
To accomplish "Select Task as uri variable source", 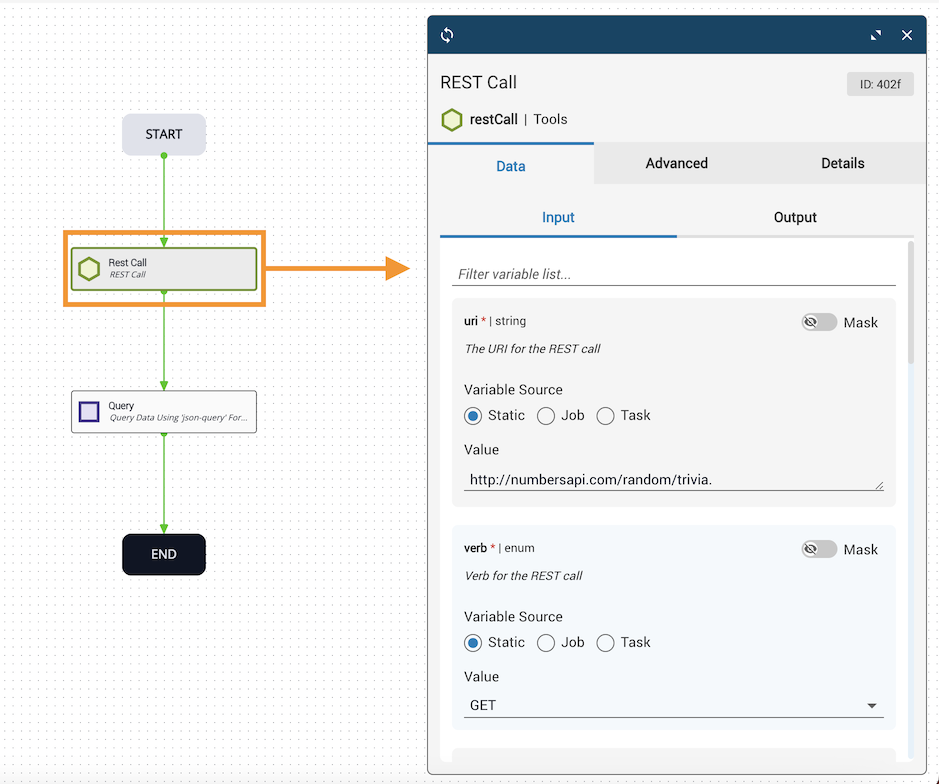I will pyautogui.click(x=605, y=416).
